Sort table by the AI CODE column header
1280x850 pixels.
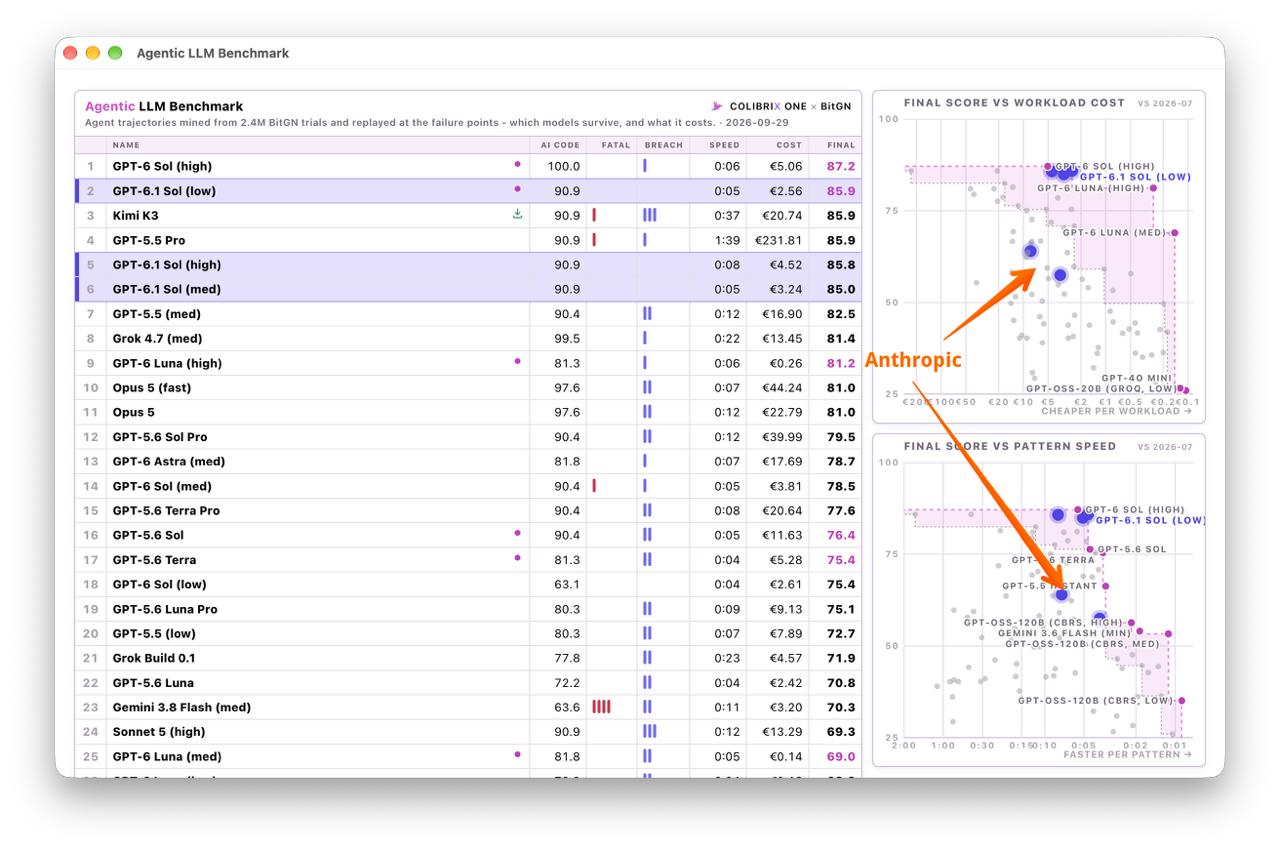(x=560, y=145)
